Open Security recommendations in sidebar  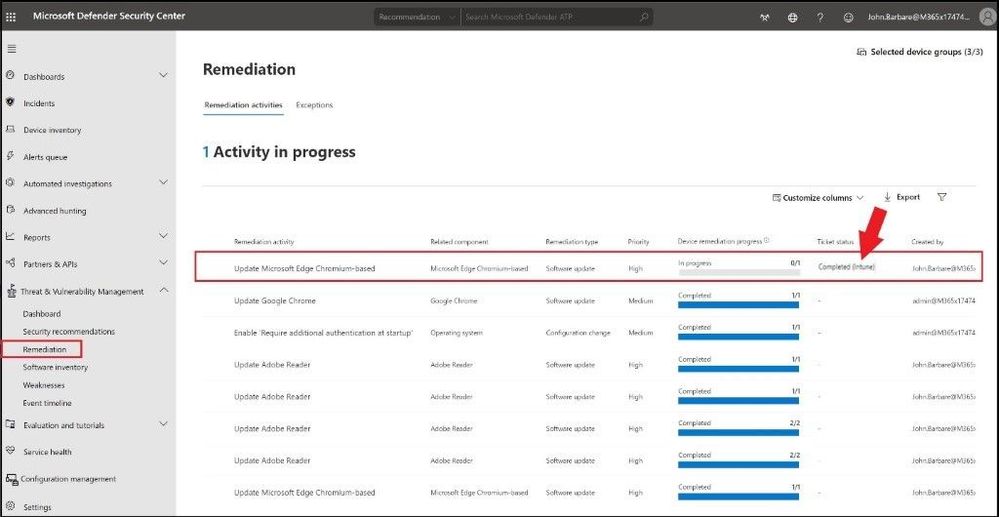tap(69, 331)
